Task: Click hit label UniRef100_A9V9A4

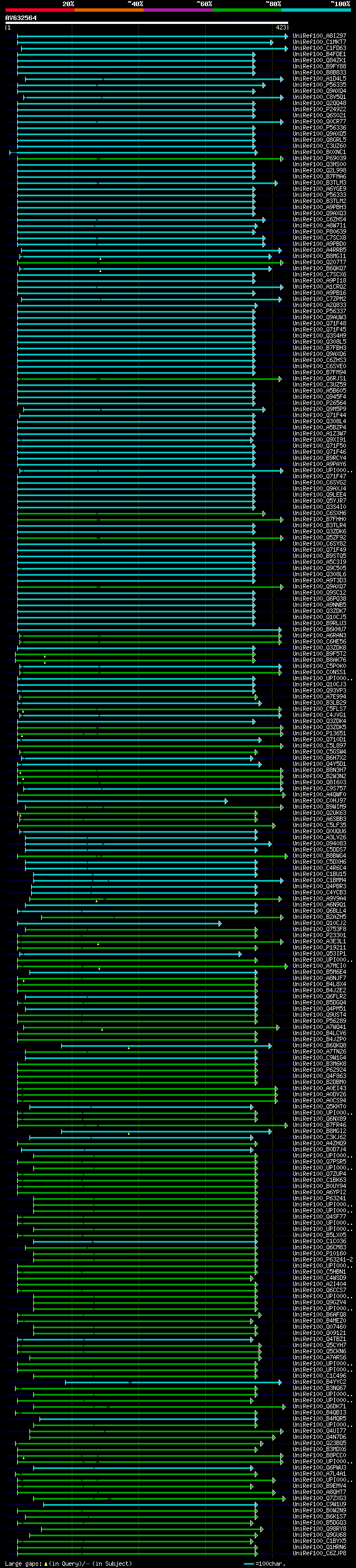Action: (319, 899)
